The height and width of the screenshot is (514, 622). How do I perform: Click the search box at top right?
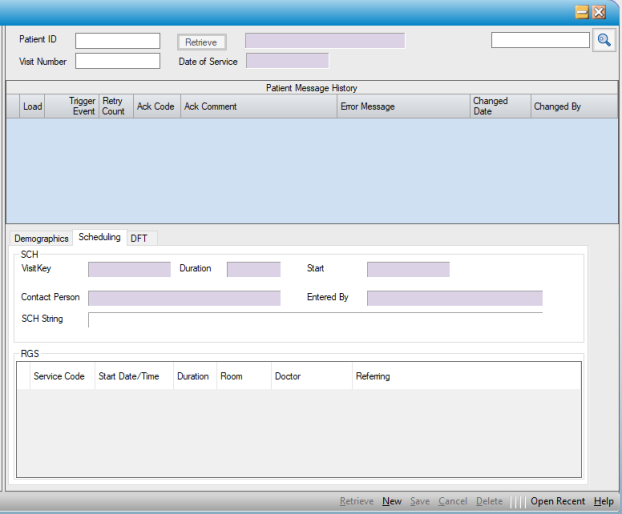(540, 40)
